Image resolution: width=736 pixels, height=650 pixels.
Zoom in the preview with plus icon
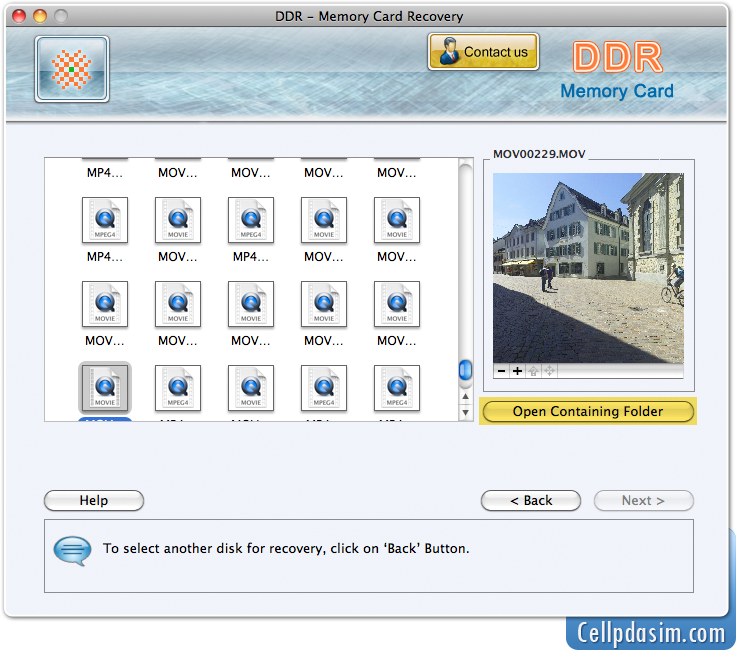[x=517, y=371]
